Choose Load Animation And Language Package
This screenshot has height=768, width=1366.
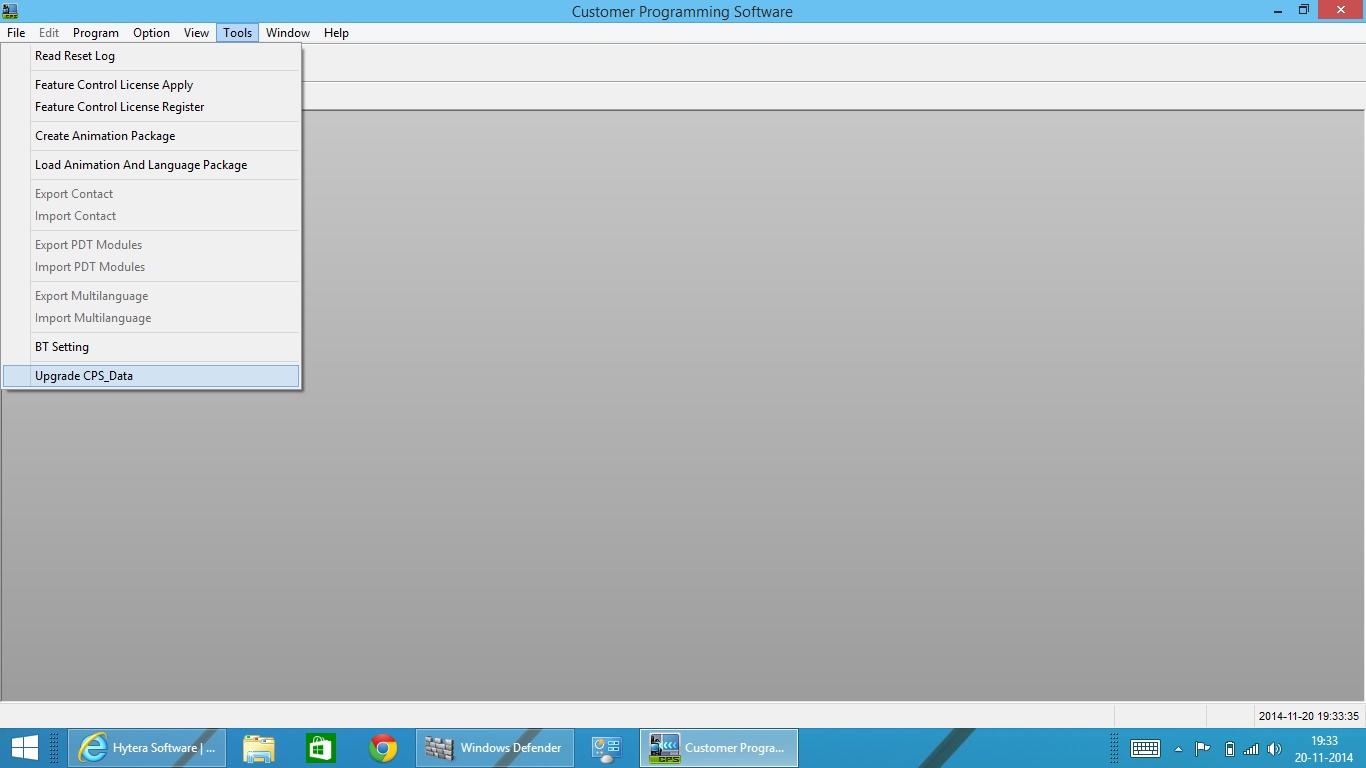pos(151,165)
